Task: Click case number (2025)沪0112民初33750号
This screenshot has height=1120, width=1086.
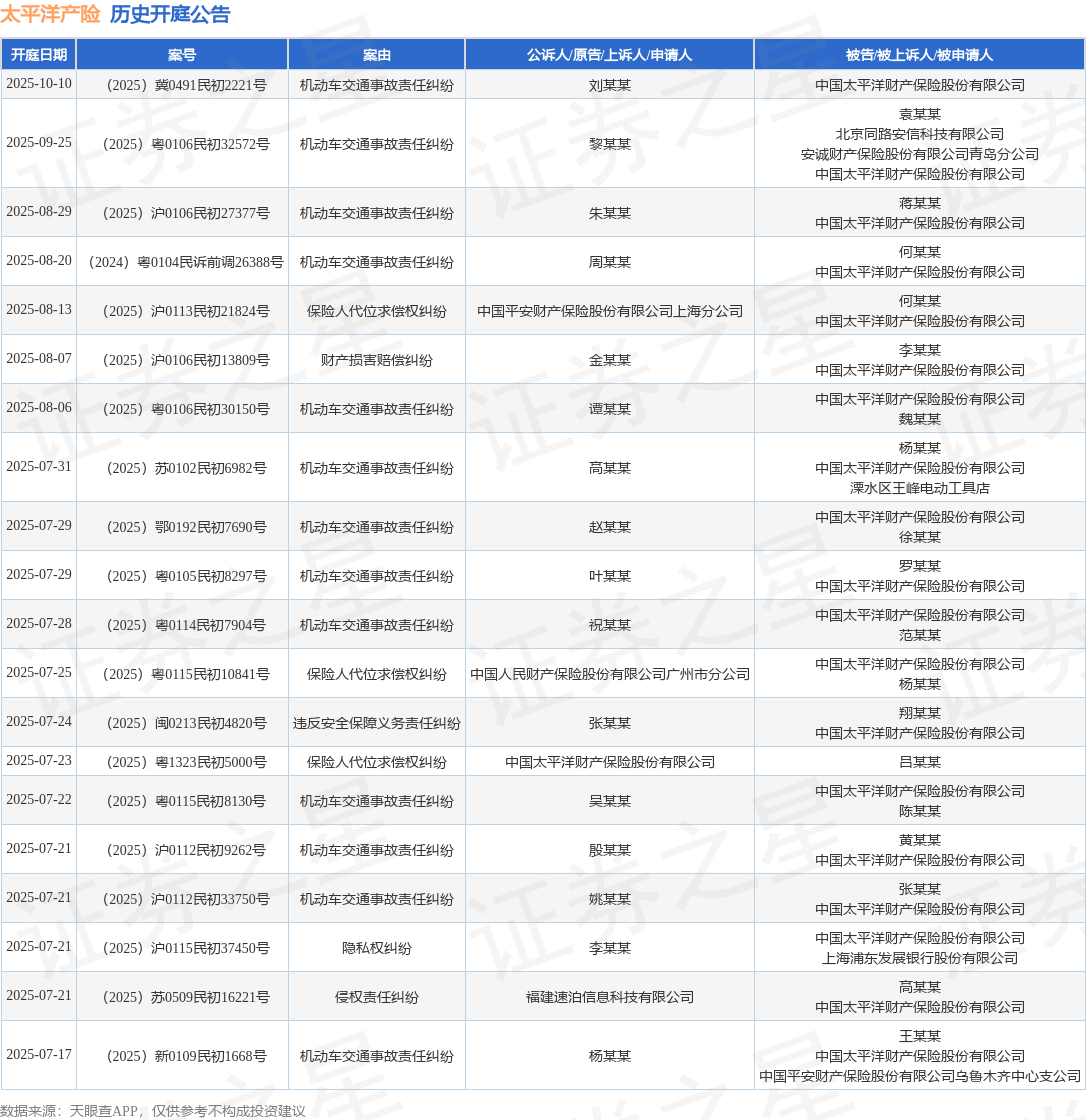Action: pos(186,899)
